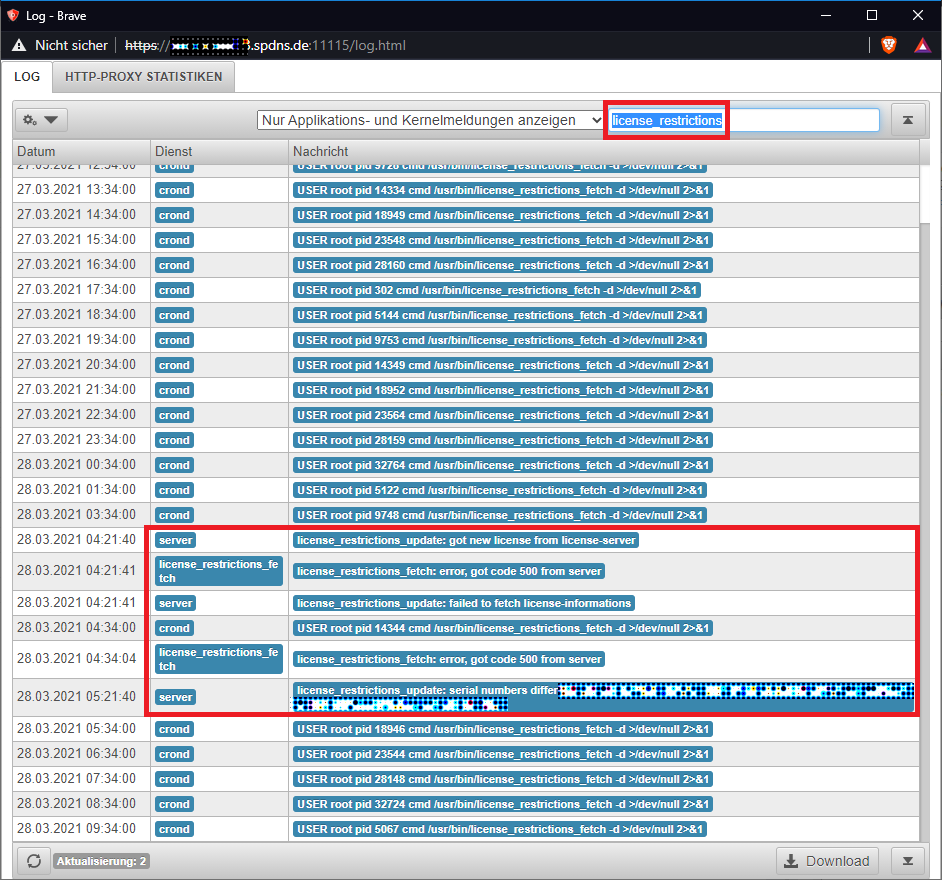Click the Brave Shields lion icon
This screenshot has height=880, width=942.
pos(889,45)
